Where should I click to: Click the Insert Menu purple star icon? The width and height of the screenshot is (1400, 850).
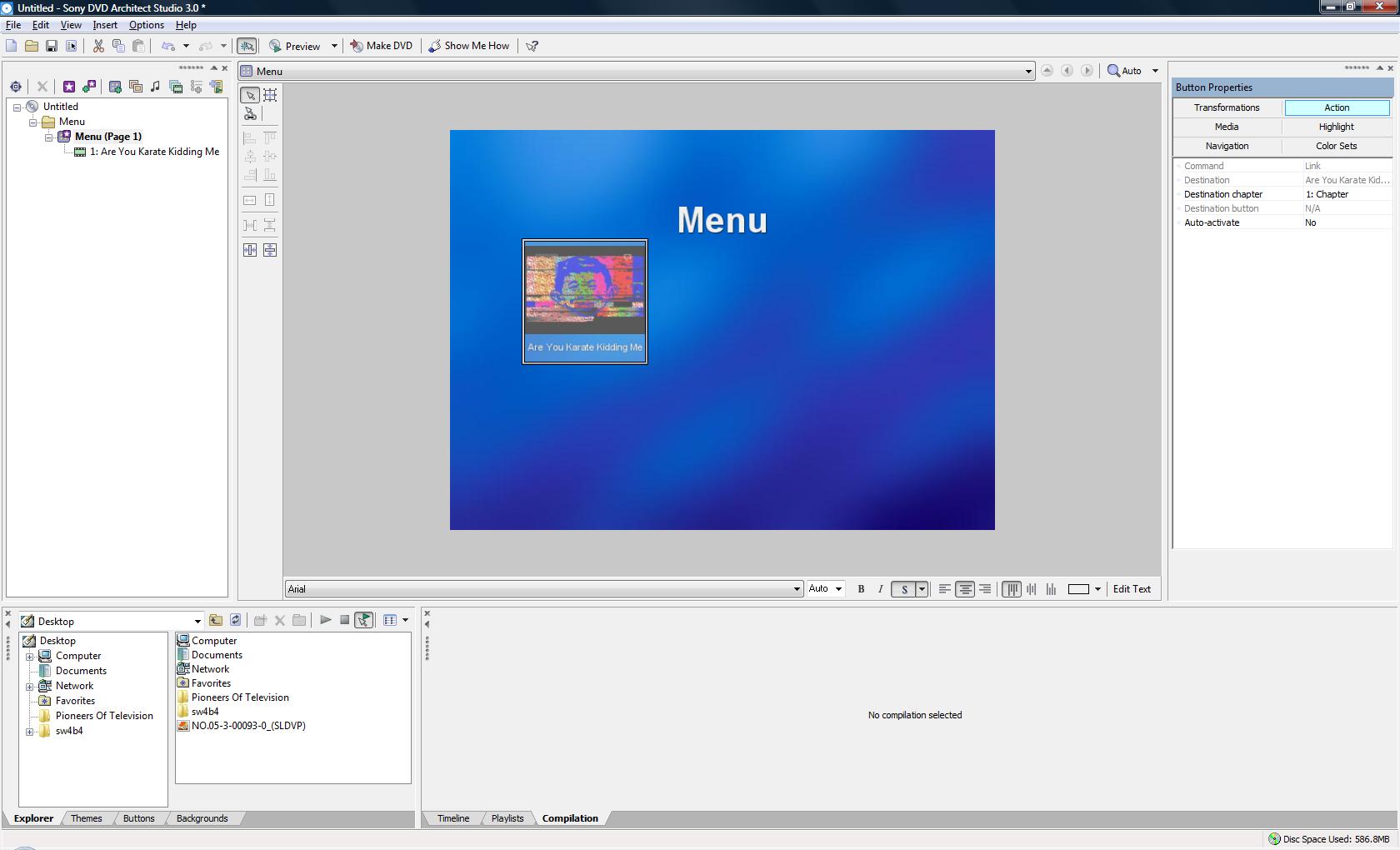69,86
